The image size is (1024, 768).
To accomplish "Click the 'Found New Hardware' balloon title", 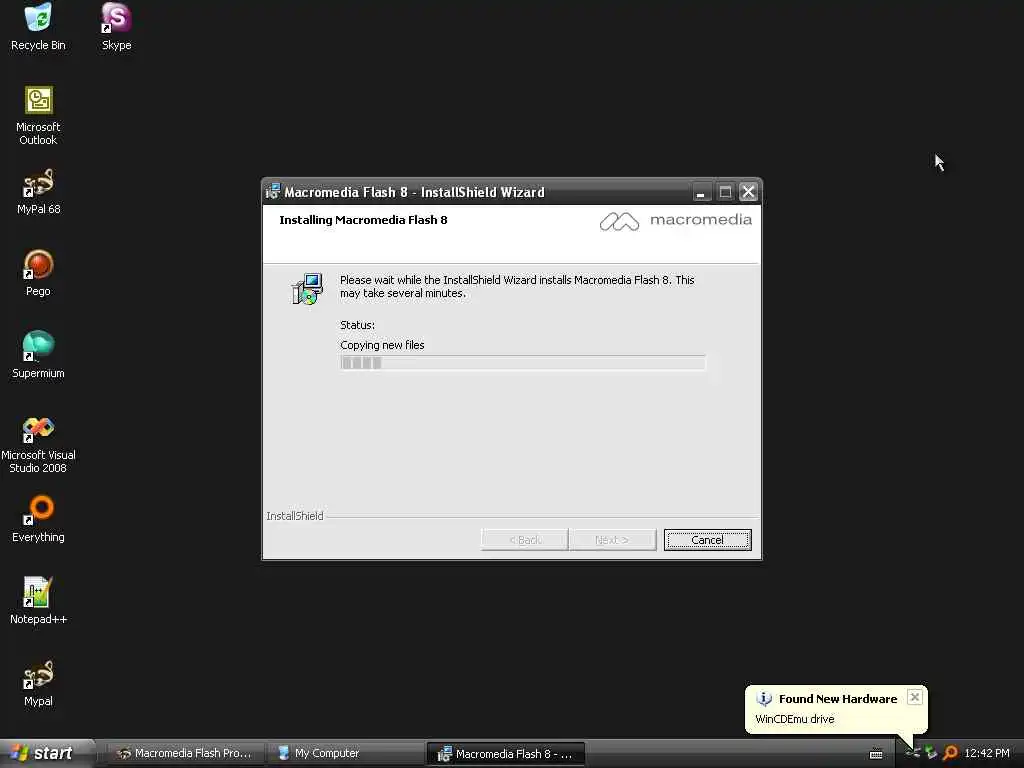I will (x=838, y=699).
